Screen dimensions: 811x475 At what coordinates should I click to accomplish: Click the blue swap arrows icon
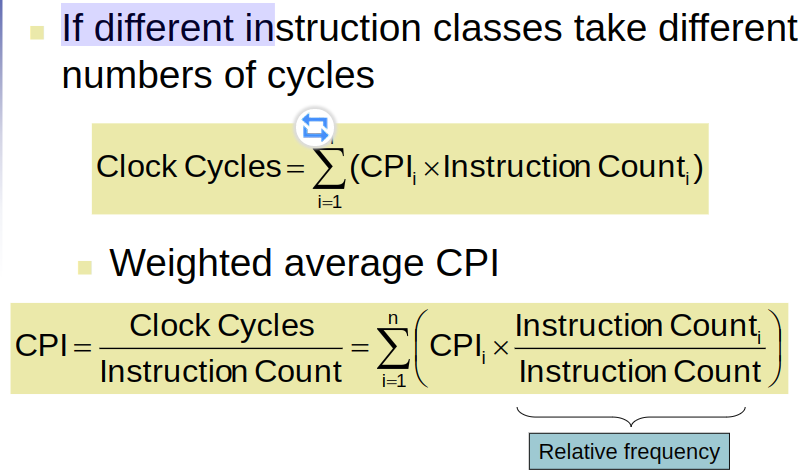315,127
